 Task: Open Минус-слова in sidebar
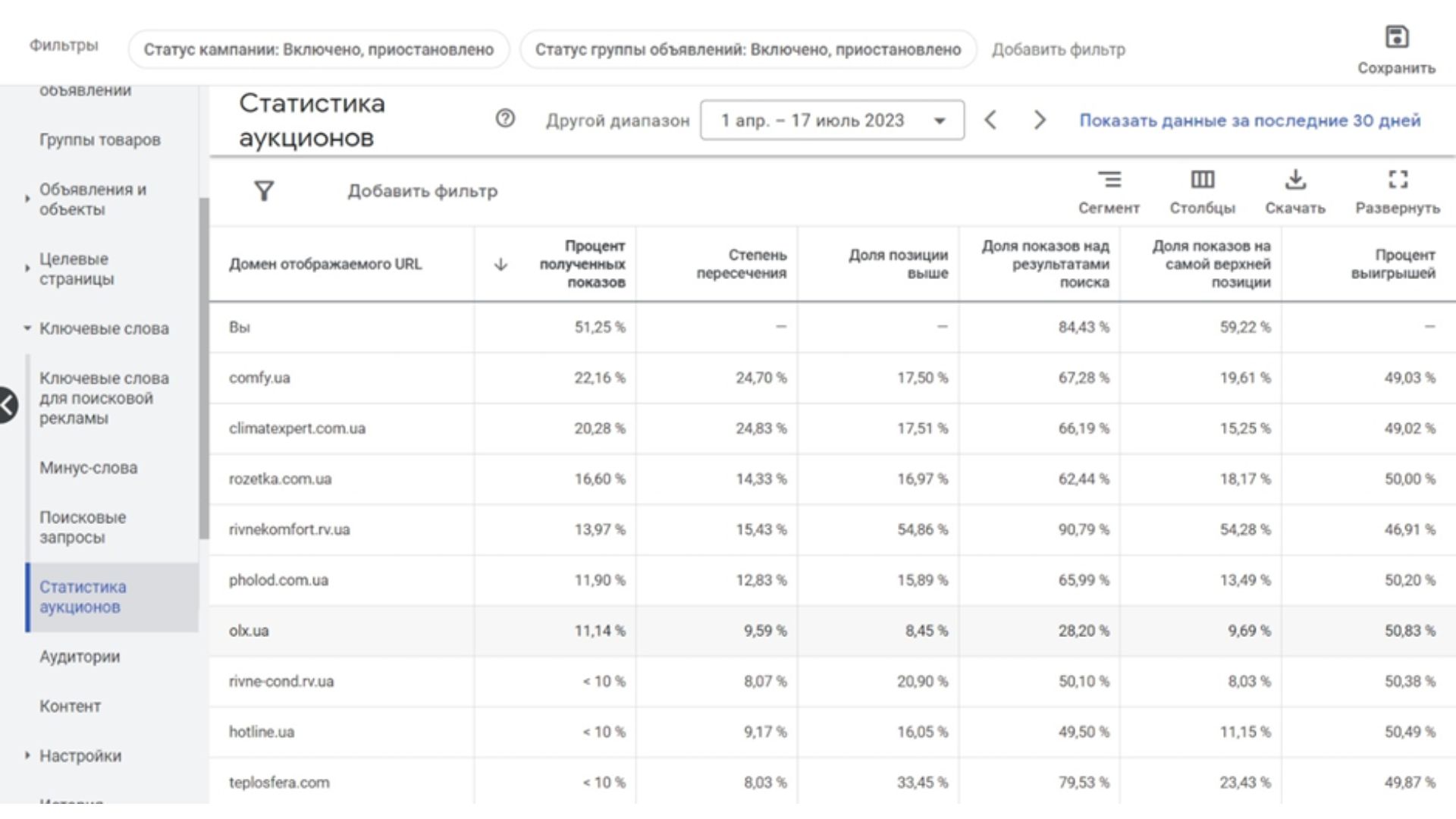coord(89,468)
